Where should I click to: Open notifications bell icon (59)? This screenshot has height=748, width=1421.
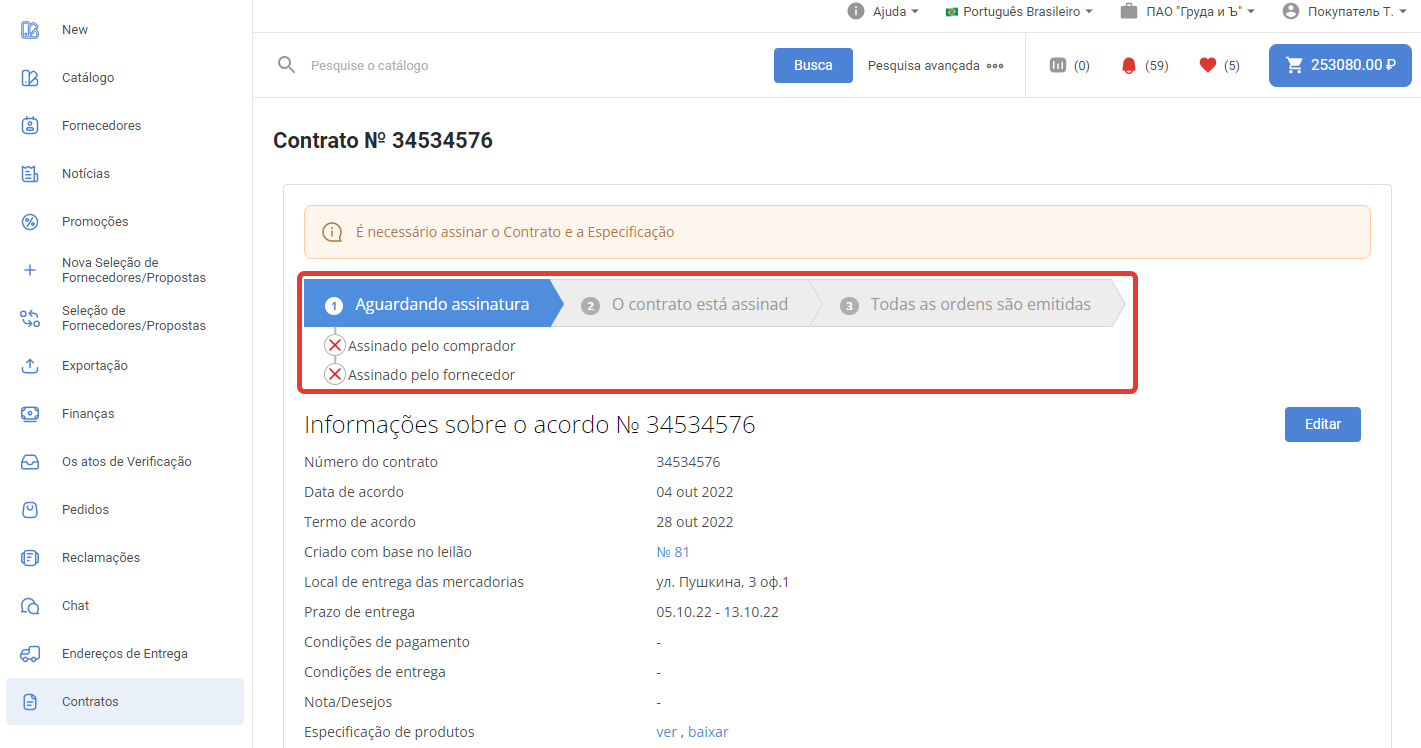click(1129, 66)
